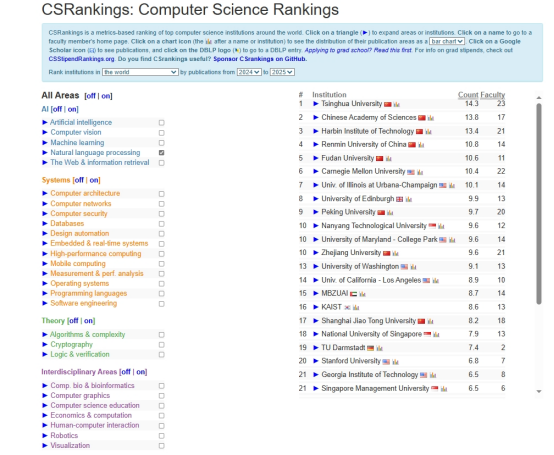Viewport: 554px width, 455px height.
Task: Uncheck Natural language processing checkbox
Action: click(161, 153)
